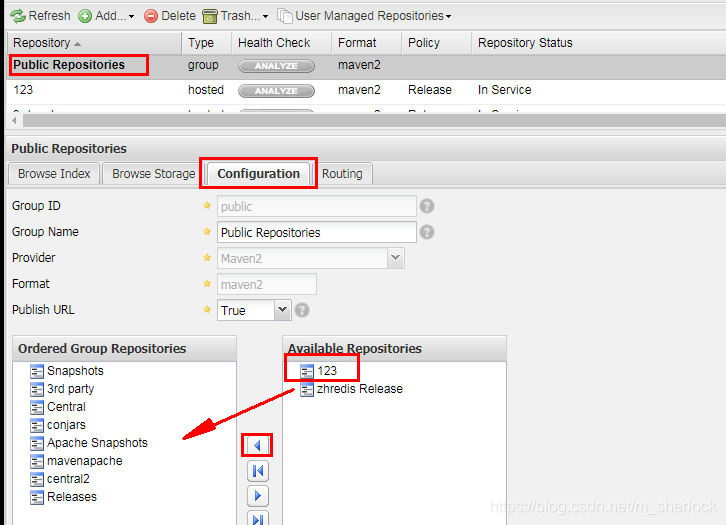Click the Apache Snapshots repository icon
Image resolution: width=726 pixels, height=525 pixels.
click(37, 444)
